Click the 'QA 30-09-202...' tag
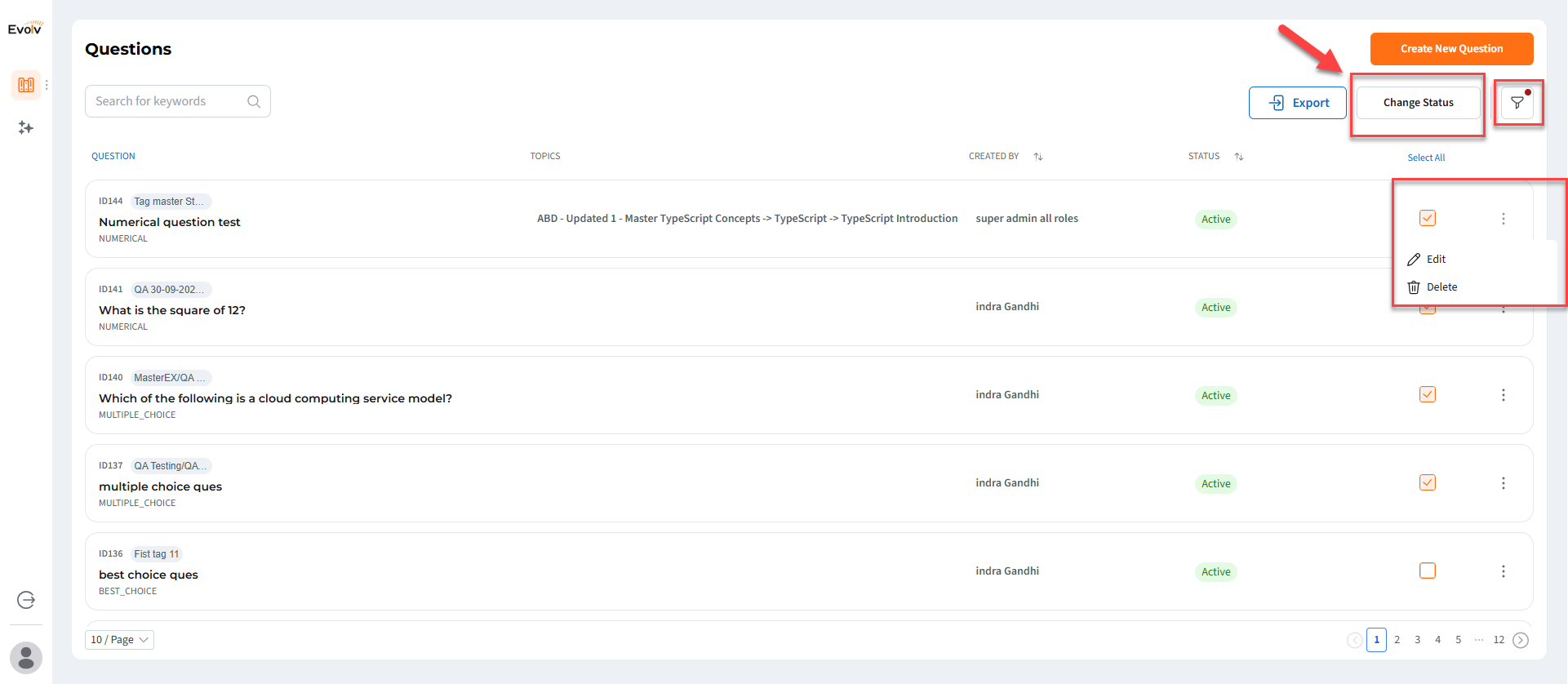The image size is (1568, 684). pyautogui.click(x=171, y=290)
